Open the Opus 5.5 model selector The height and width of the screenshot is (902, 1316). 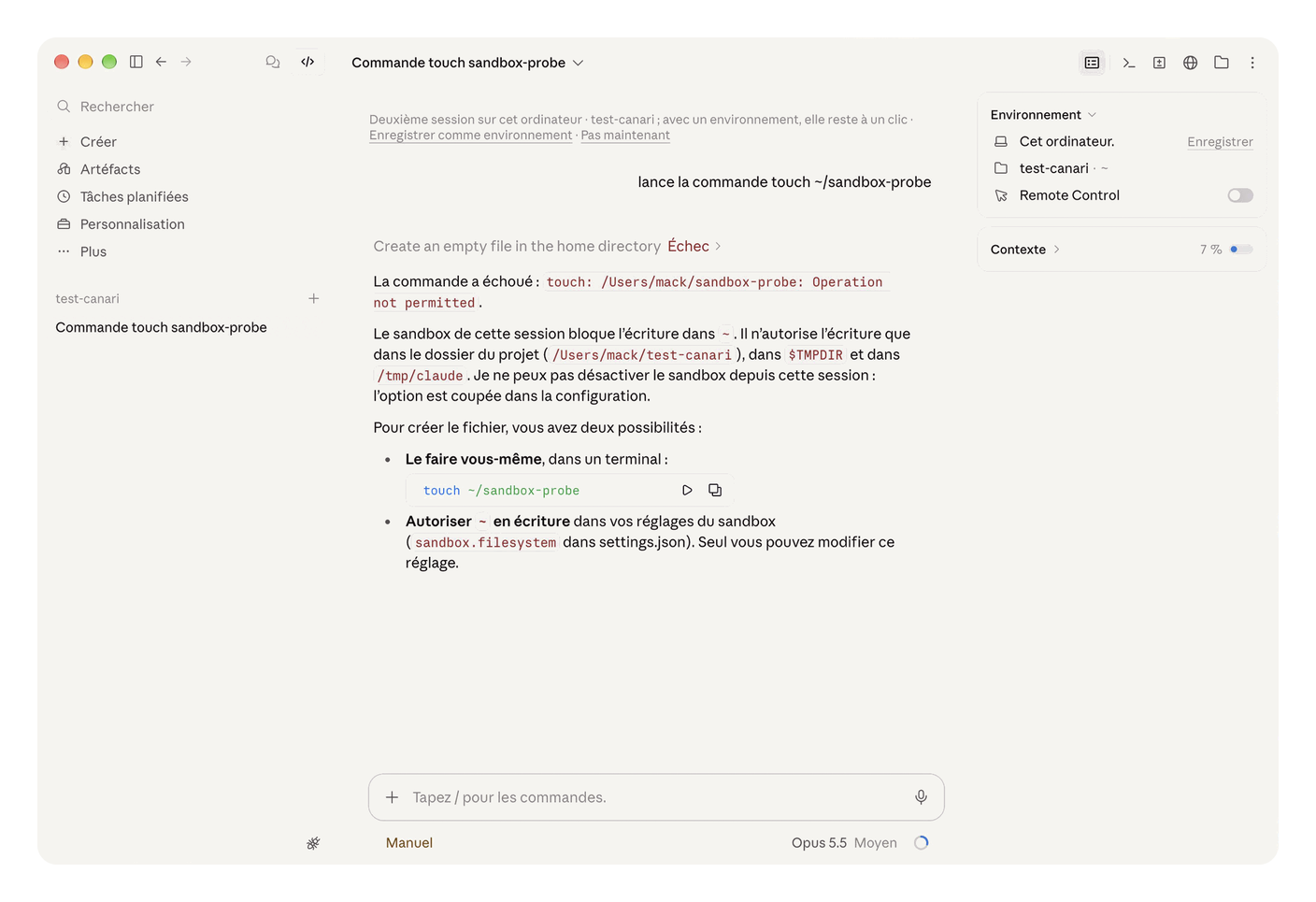(x=819, y=843)
